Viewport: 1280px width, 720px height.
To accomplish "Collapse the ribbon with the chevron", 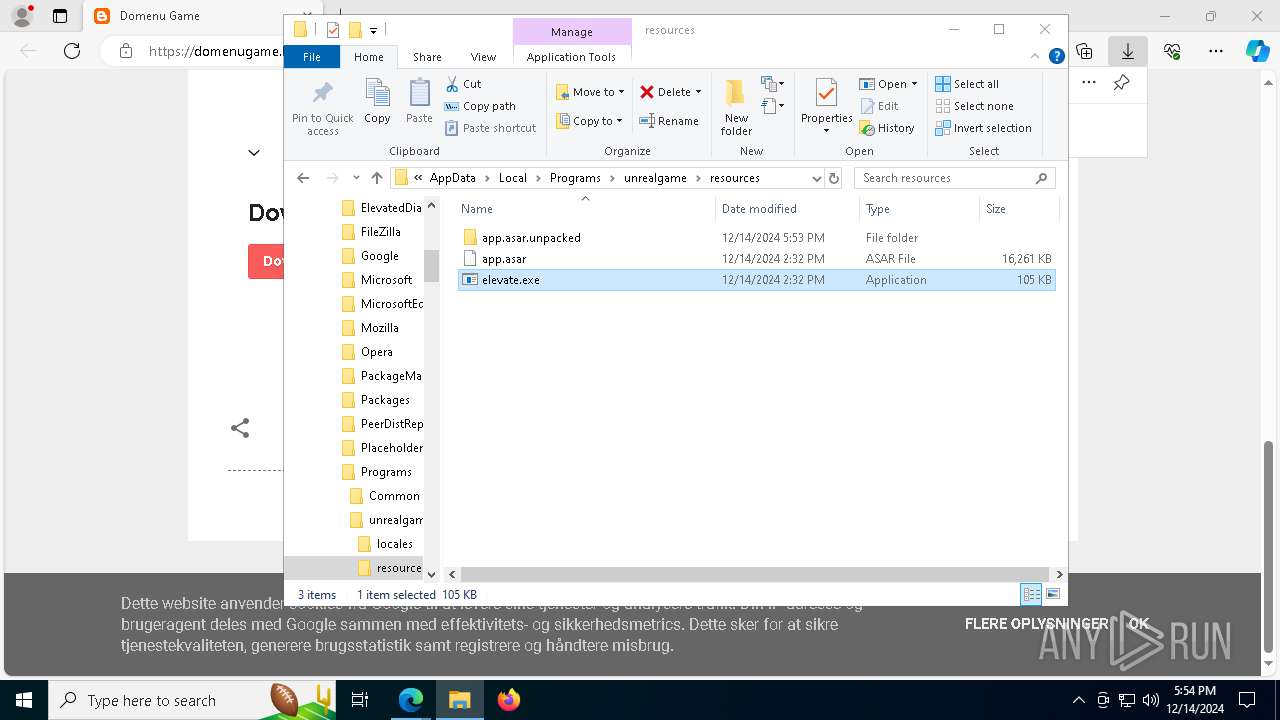I will 1036,57.
